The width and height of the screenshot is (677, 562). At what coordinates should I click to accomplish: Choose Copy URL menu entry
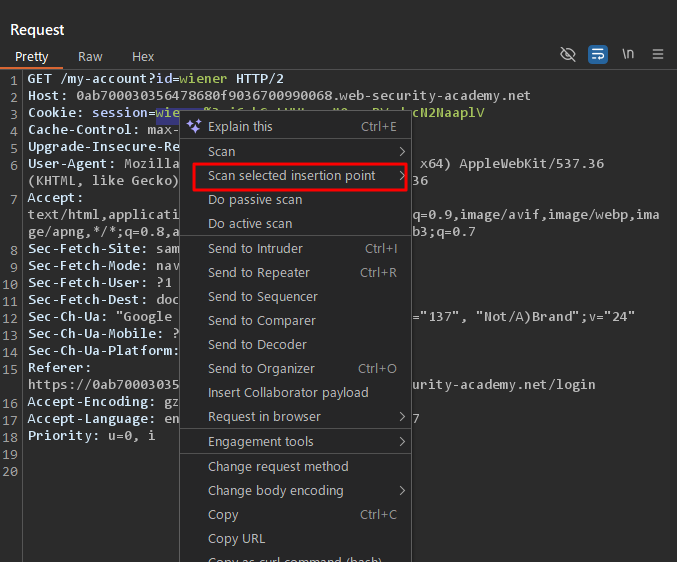click(295, 539)
